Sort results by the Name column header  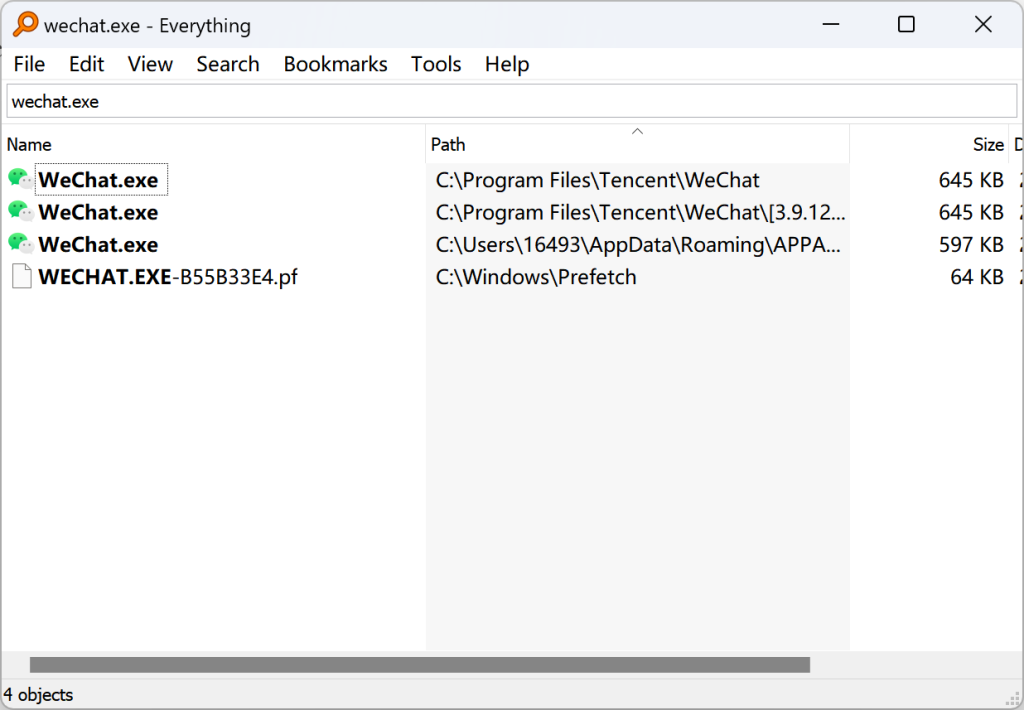coord(216,144)
